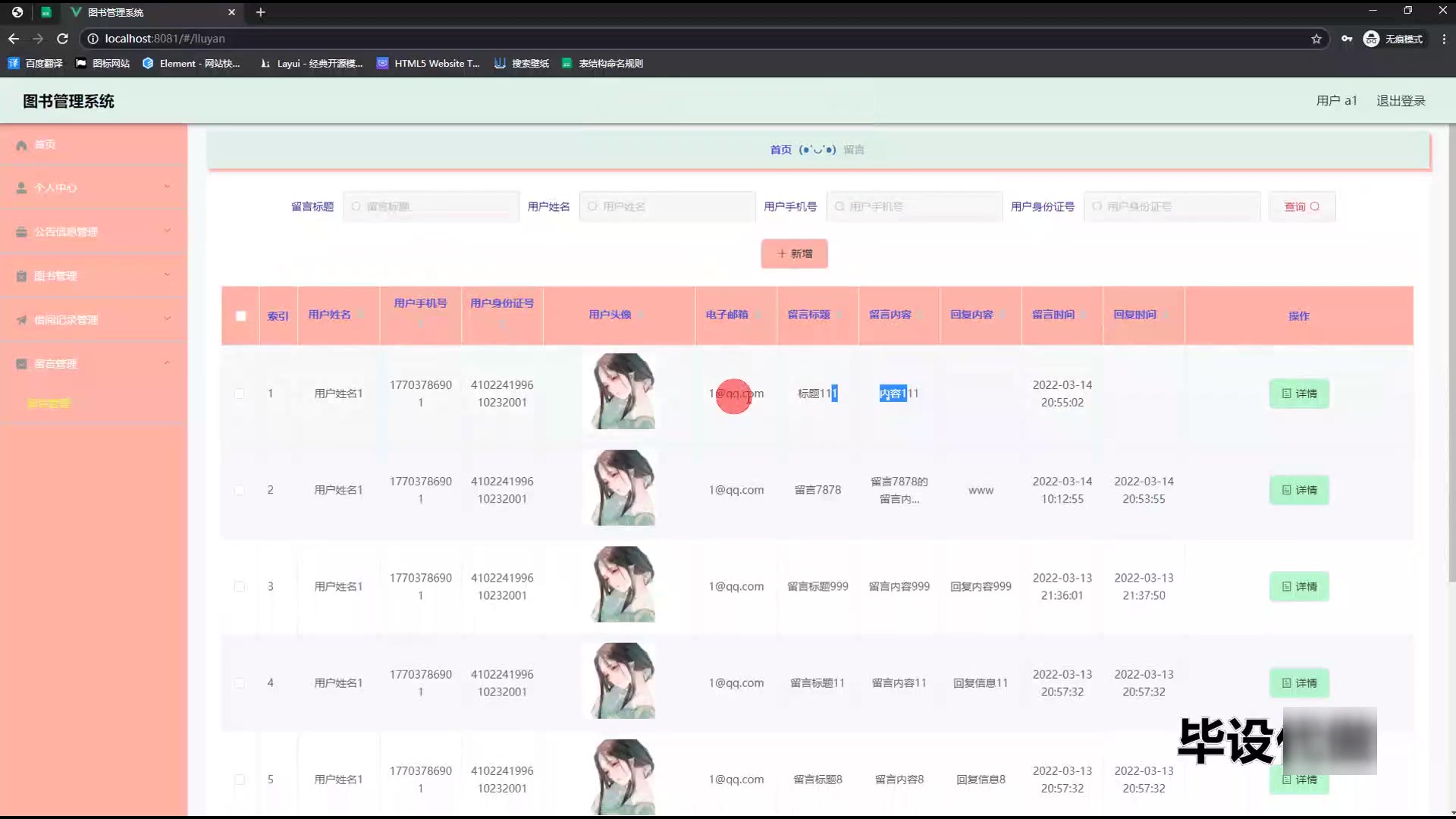This screenshot has width=1456, height=819.
Task: Select the checkbox for row 3
Action: coord(240,586)
